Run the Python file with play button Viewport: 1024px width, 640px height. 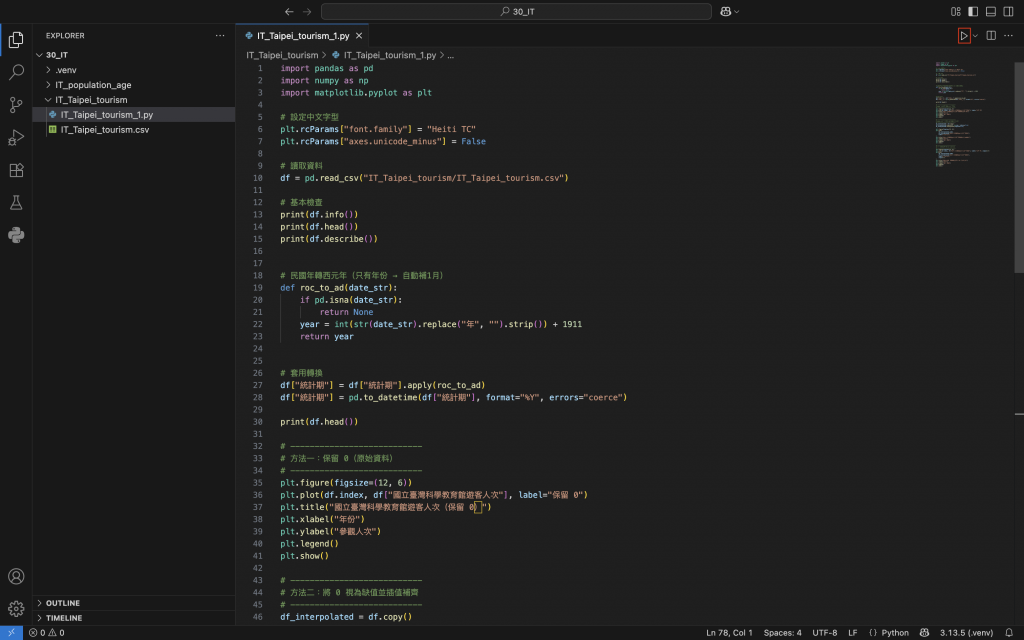(964, 36)
